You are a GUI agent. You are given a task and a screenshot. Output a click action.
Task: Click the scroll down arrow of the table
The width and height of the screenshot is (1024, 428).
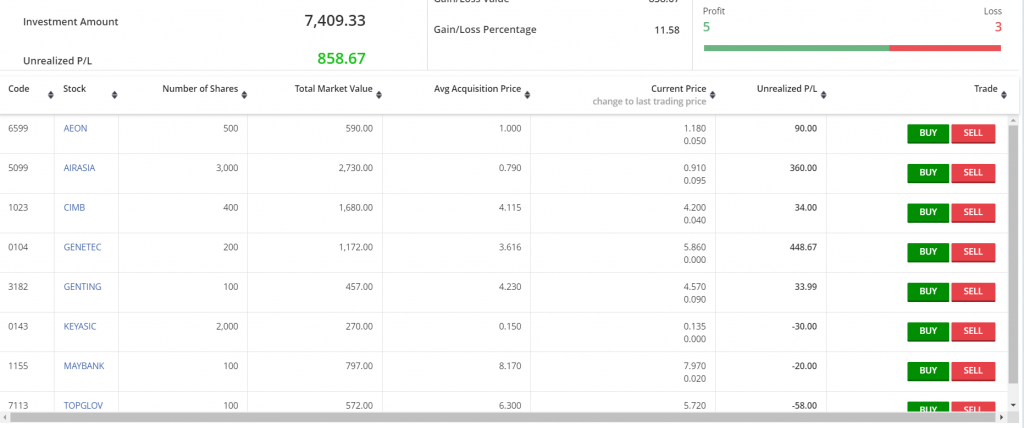1014,406
